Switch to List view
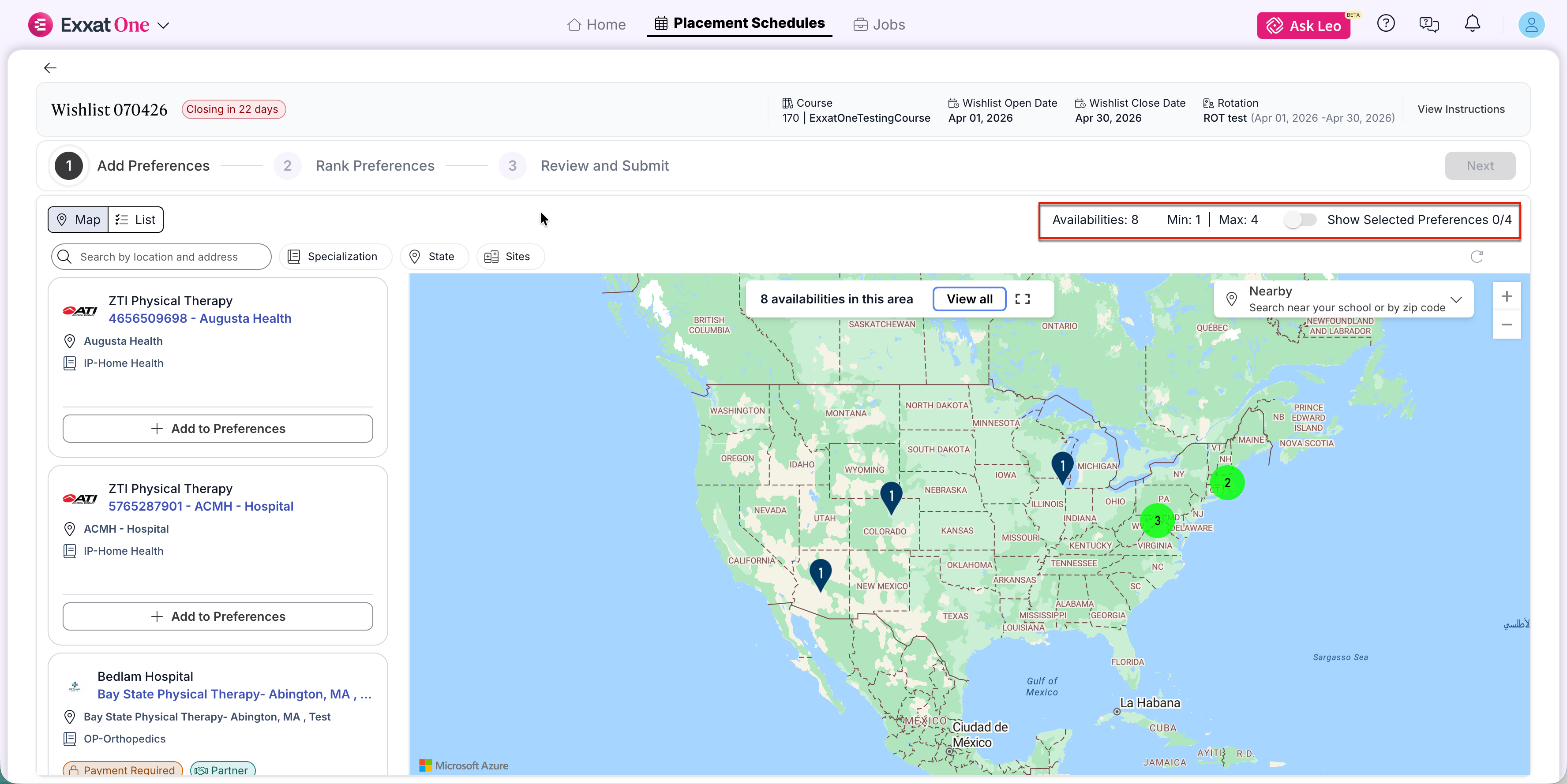 135,220
